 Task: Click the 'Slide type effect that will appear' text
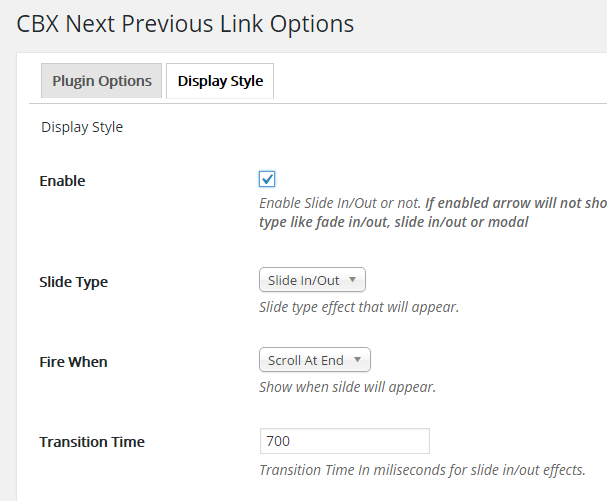tap(359, 307)
